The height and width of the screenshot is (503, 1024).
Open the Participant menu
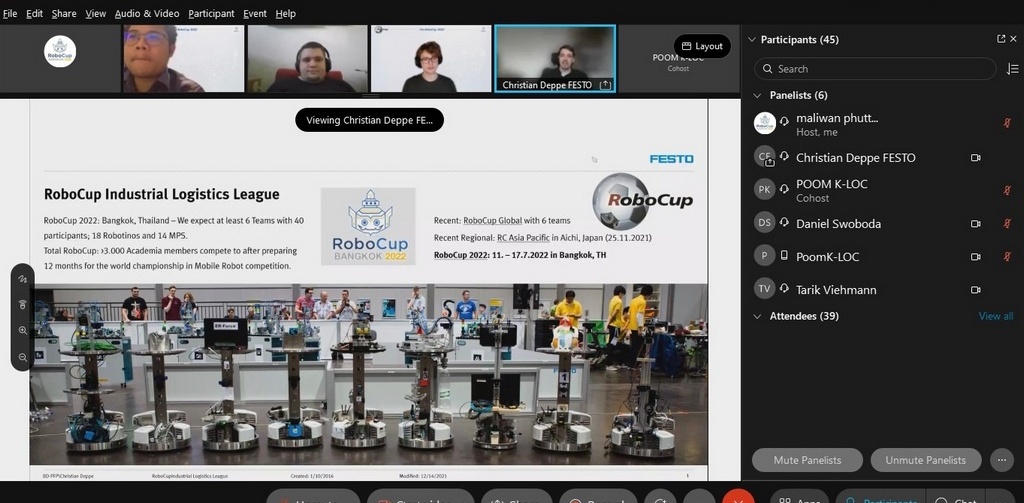click(212, 13)
